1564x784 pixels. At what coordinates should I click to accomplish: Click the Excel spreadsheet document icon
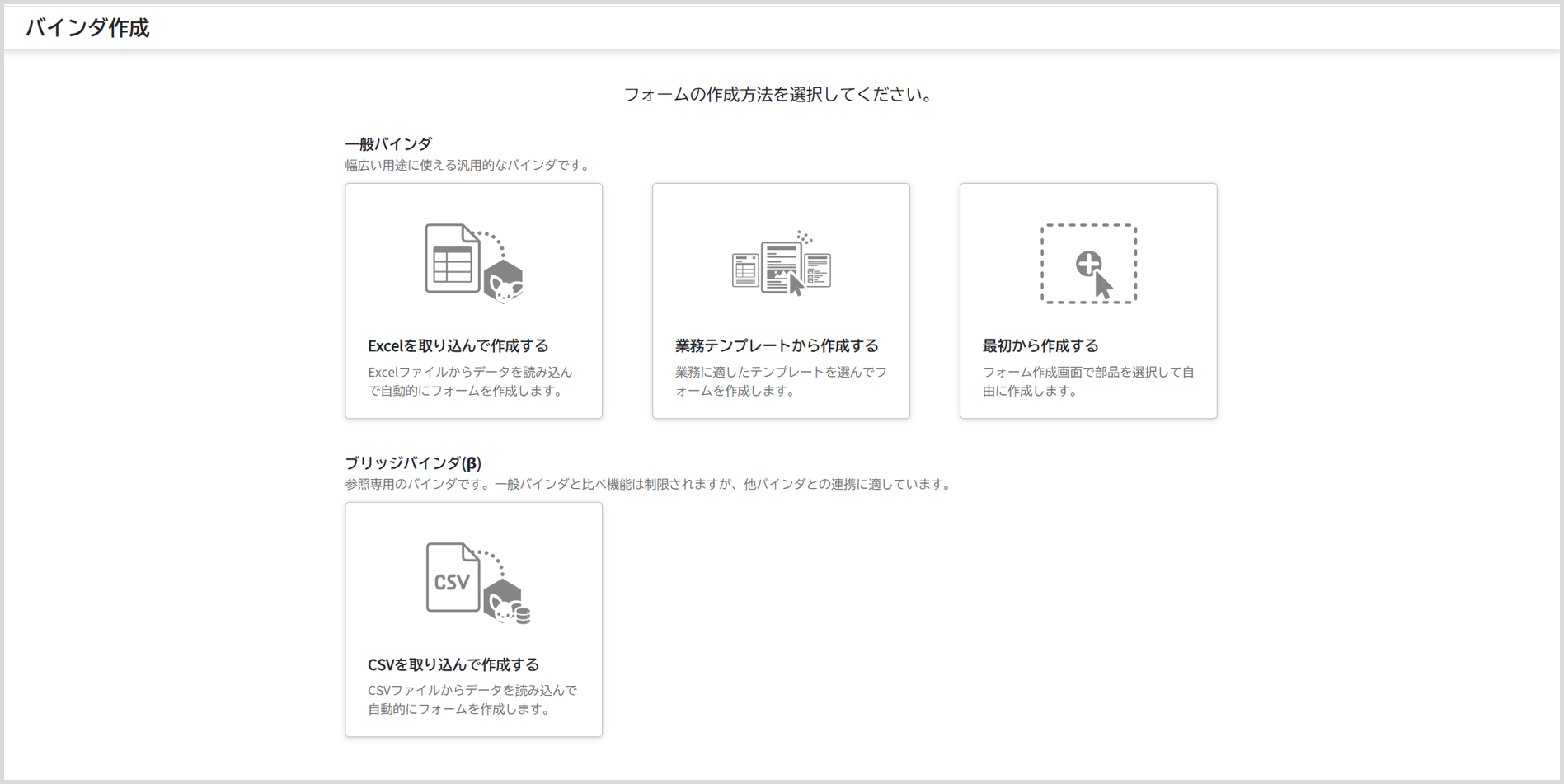click(452, 259)
